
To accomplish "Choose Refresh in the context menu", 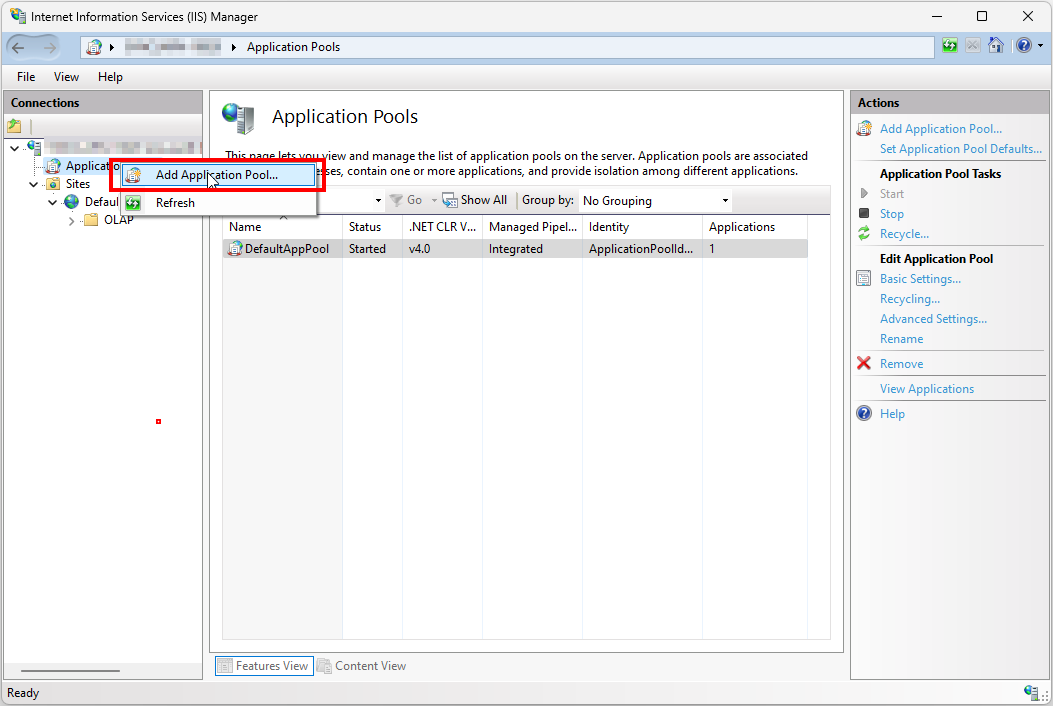I will [x=218, y=203].
